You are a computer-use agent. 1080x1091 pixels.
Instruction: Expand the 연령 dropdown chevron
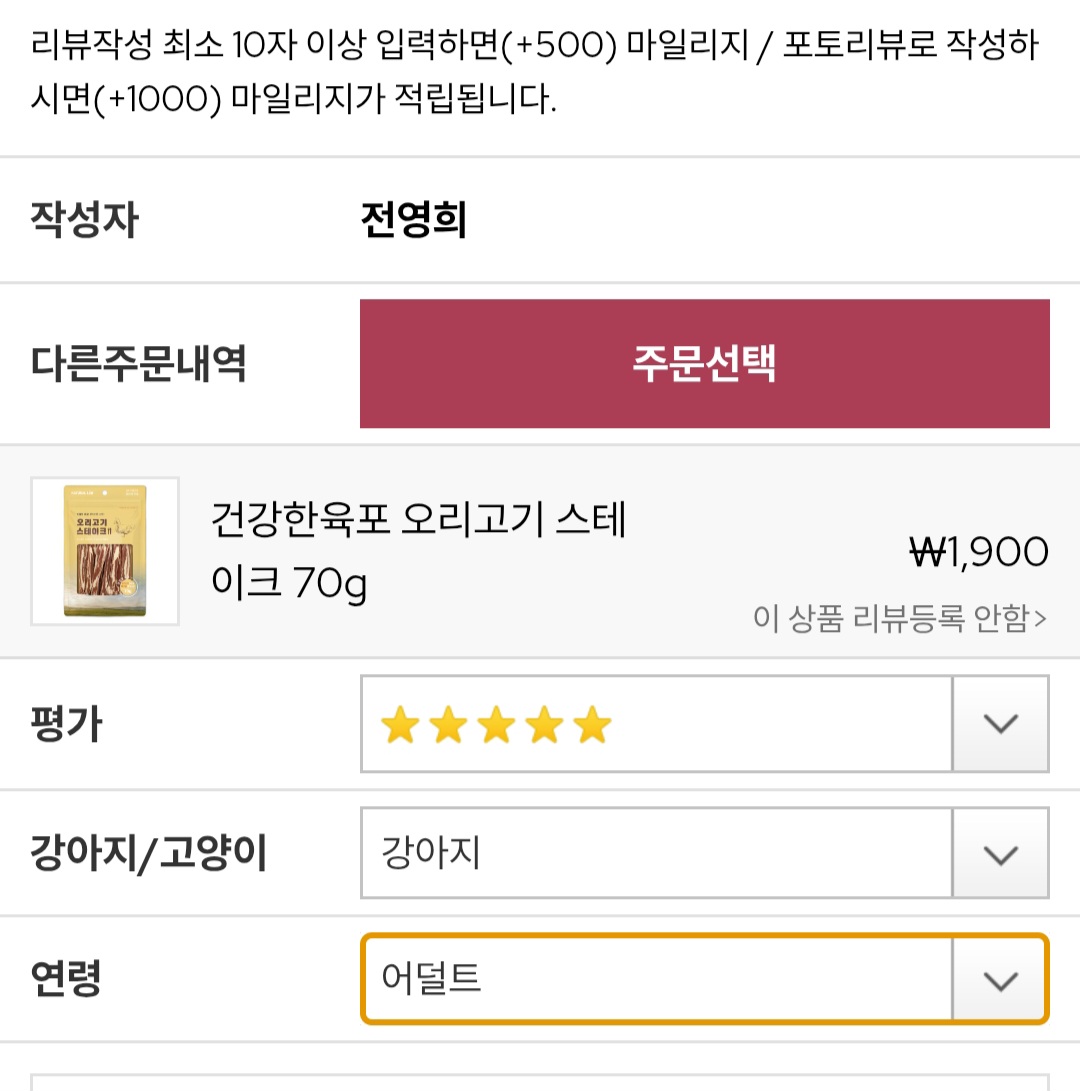tap(1000, 980)
